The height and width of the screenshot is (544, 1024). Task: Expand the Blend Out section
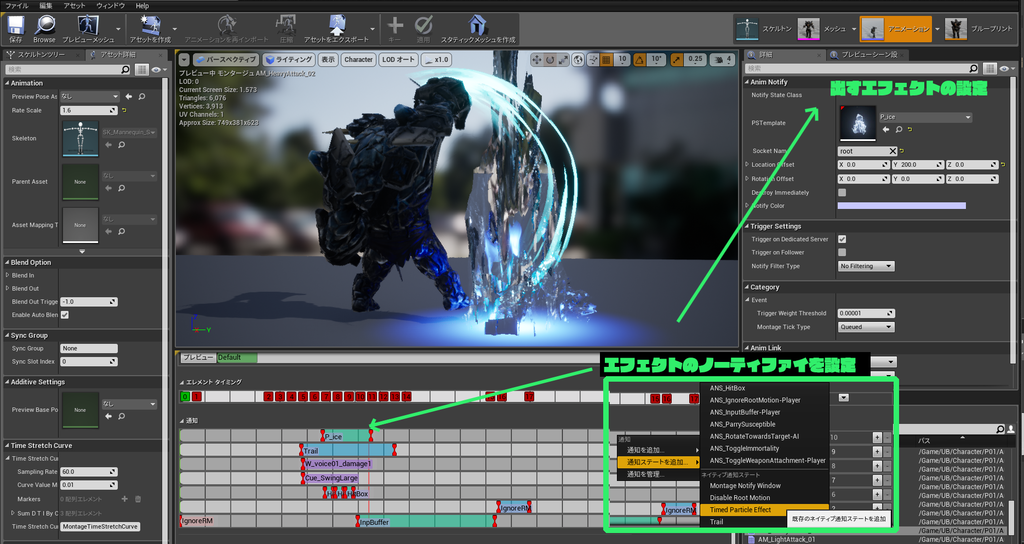[x=8, y=288]
